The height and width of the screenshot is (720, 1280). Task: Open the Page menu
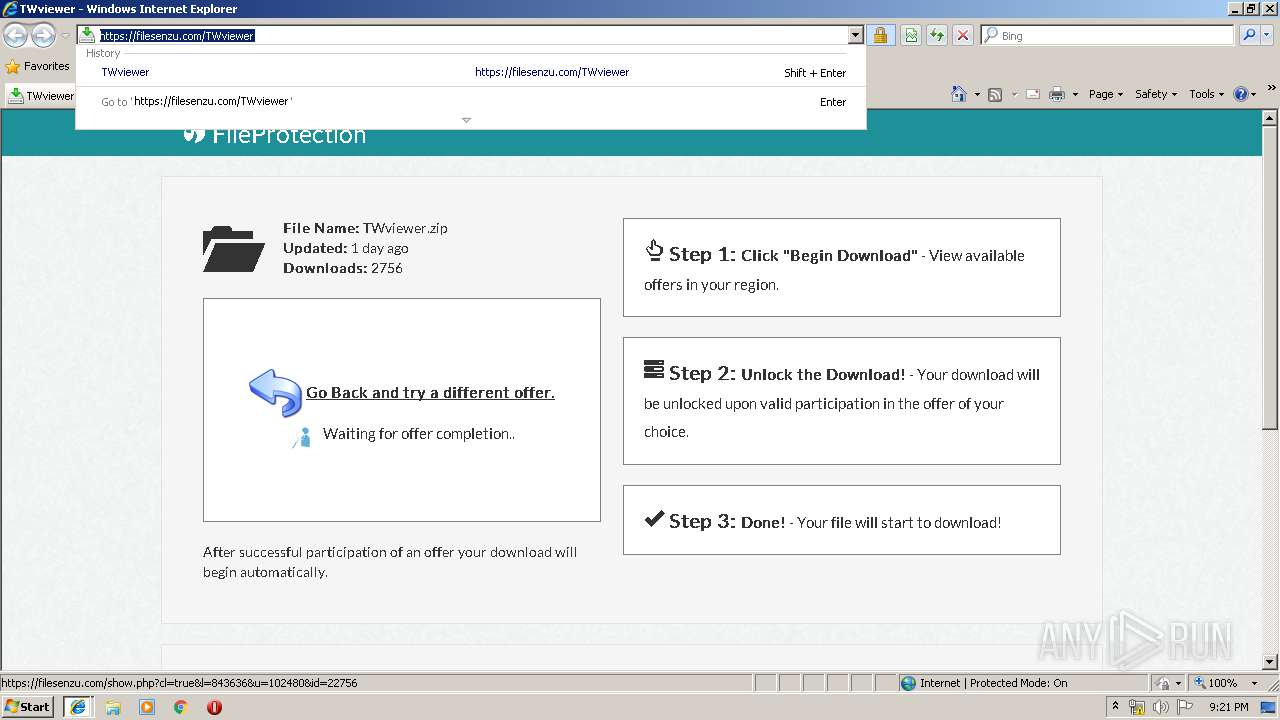pyautogui.click(x=1106, y=94)
